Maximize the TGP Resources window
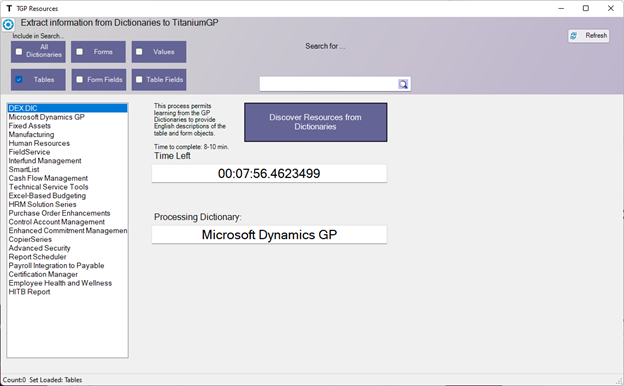Viewport: 624px width, 386px height. coord(586,8)
